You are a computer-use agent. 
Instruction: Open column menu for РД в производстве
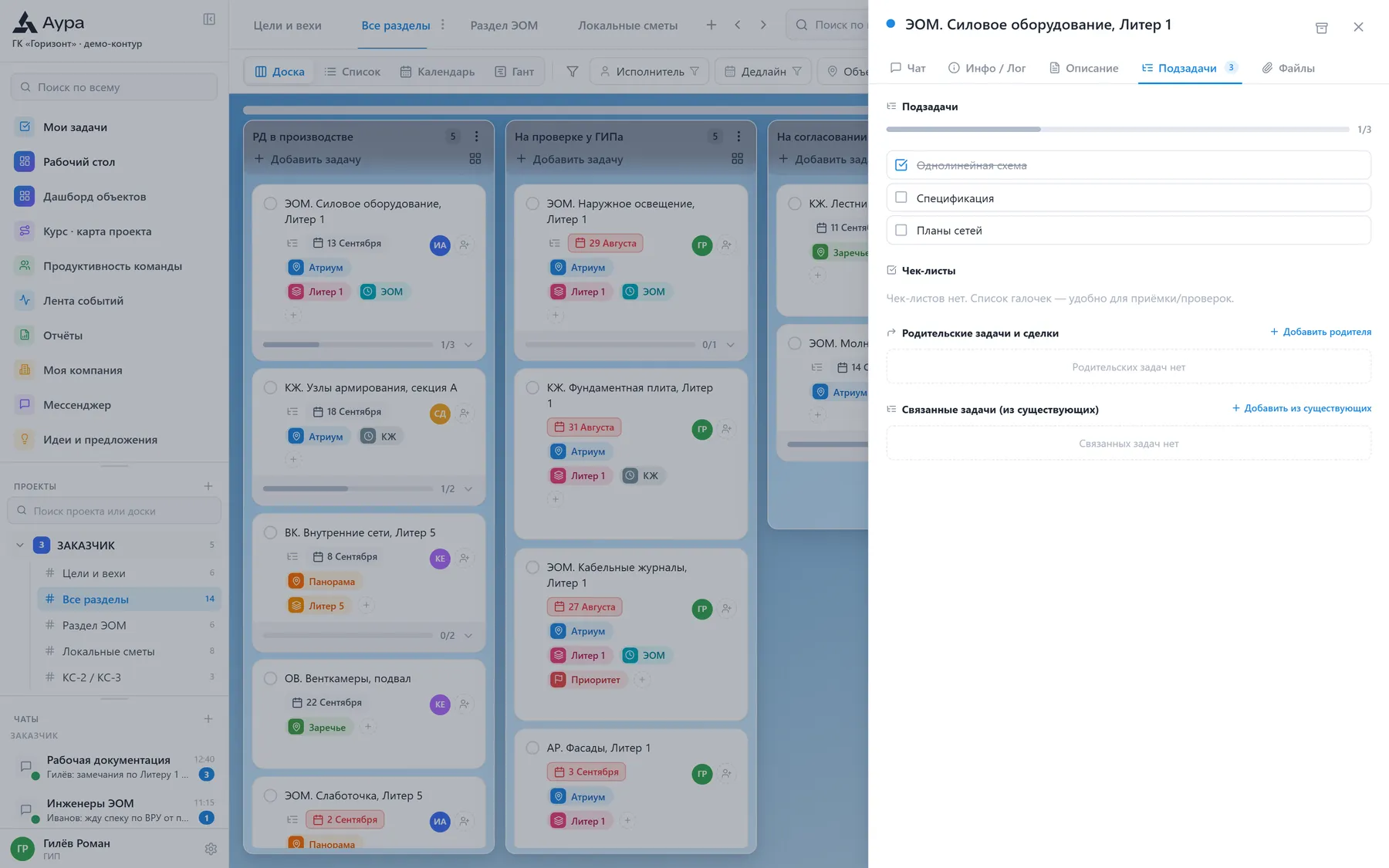(476, 137)
